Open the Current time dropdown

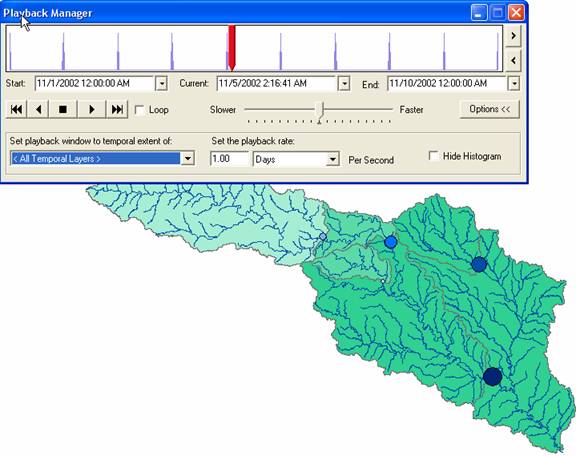click(x=344, y=83)
